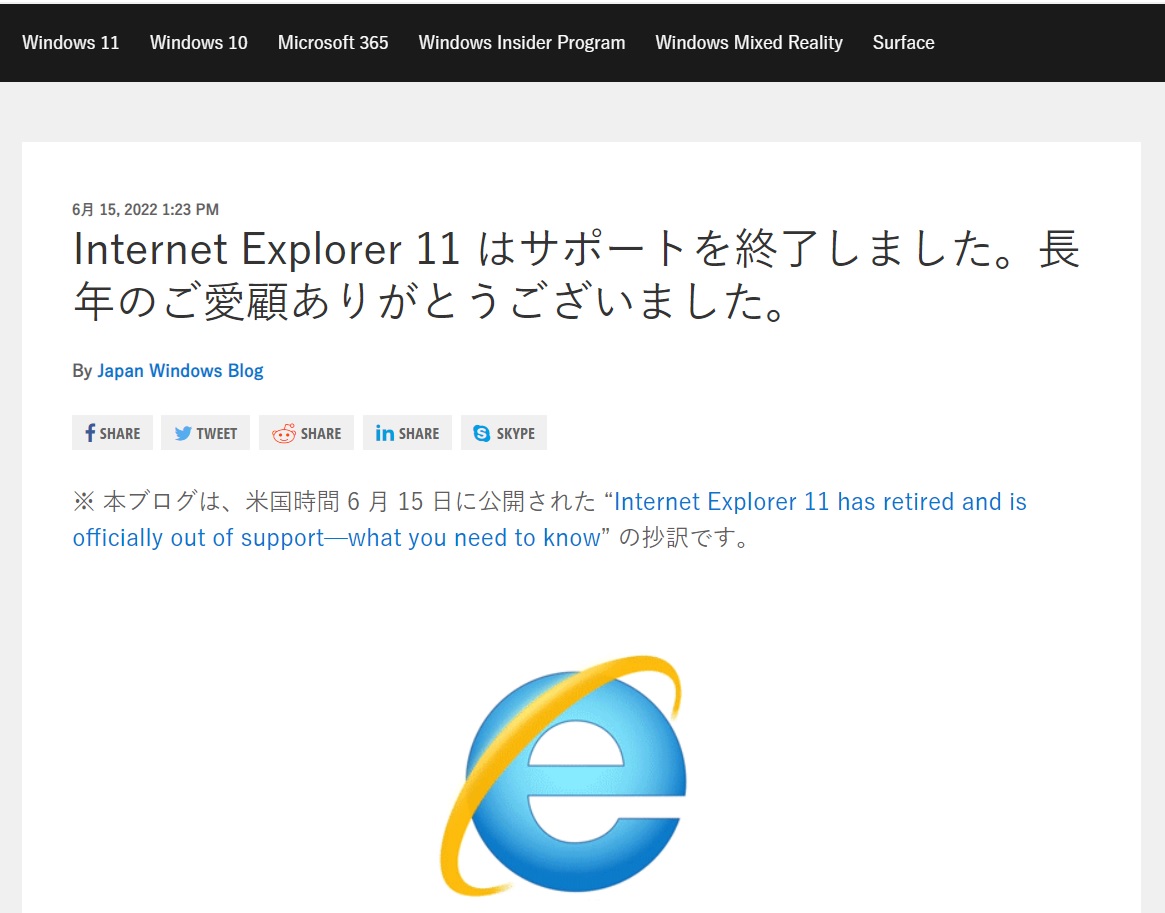Select Surface in the navigation bar
Viewport: 1165px width, 913px height.
pos(903,42)
